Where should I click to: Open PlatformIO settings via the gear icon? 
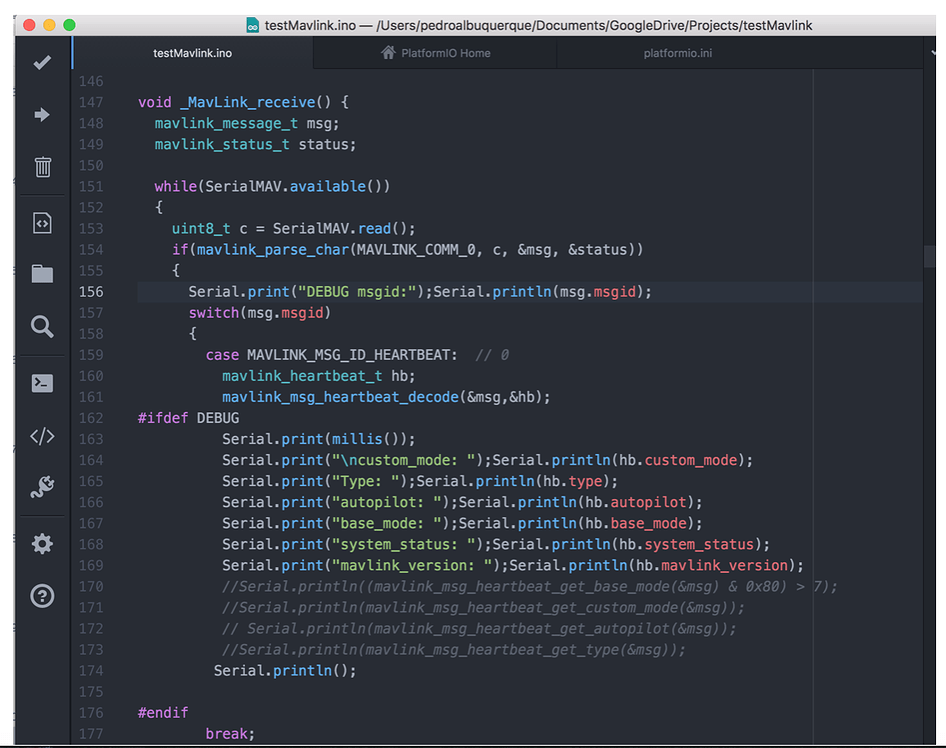coord(41,543)
